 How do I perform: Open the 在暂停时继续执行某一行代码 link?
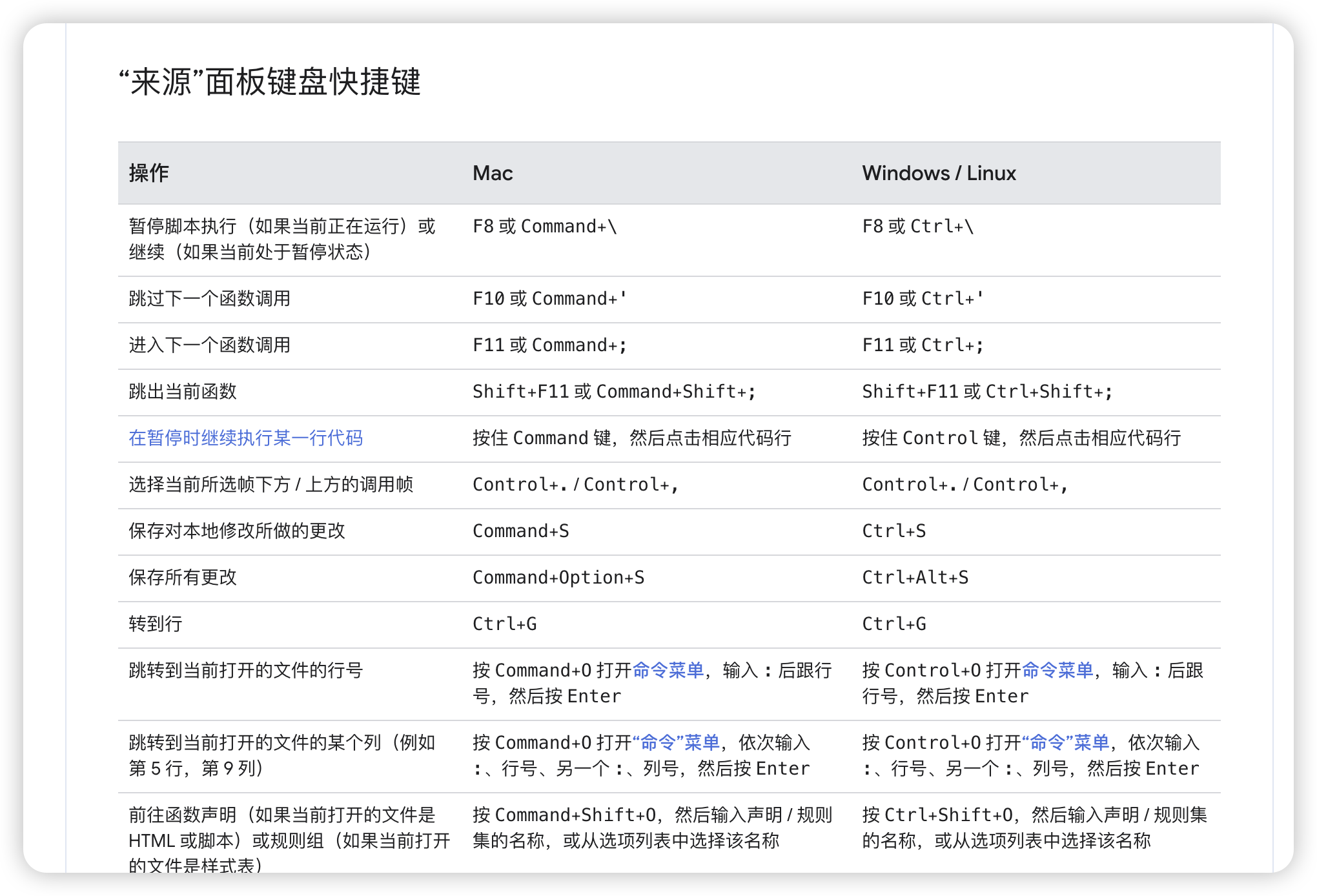[245, 438]
